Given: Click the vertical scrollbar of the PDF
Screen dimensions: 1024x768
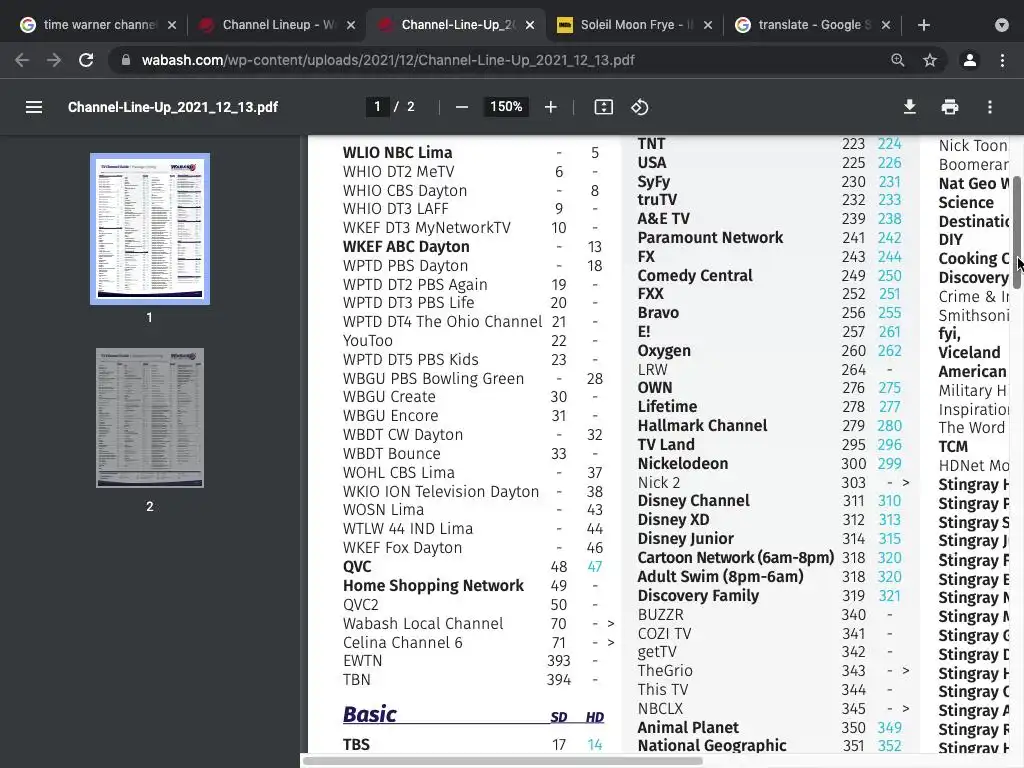Looking at the screenshot, I should point(1017,232).
